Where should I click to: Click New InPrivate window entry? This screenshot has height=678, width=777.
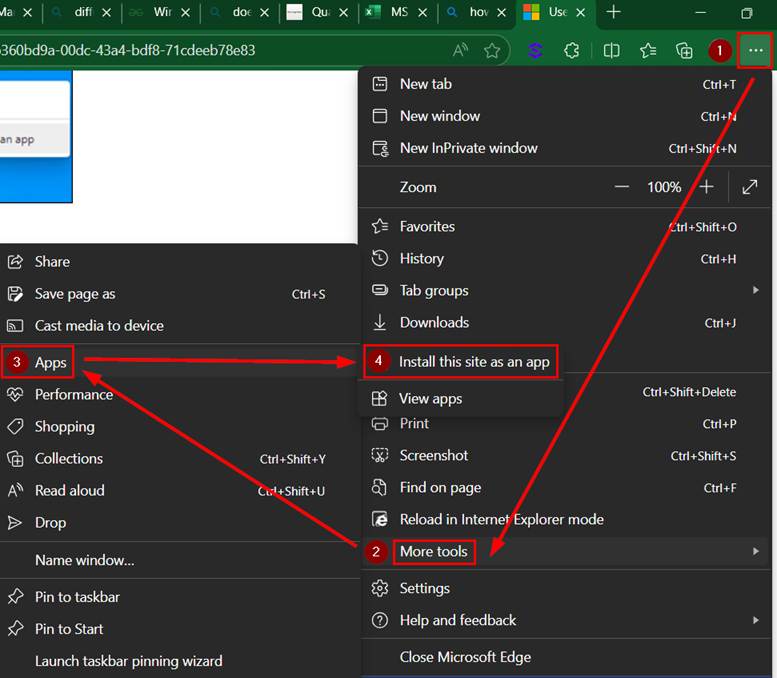click(468, 148)
